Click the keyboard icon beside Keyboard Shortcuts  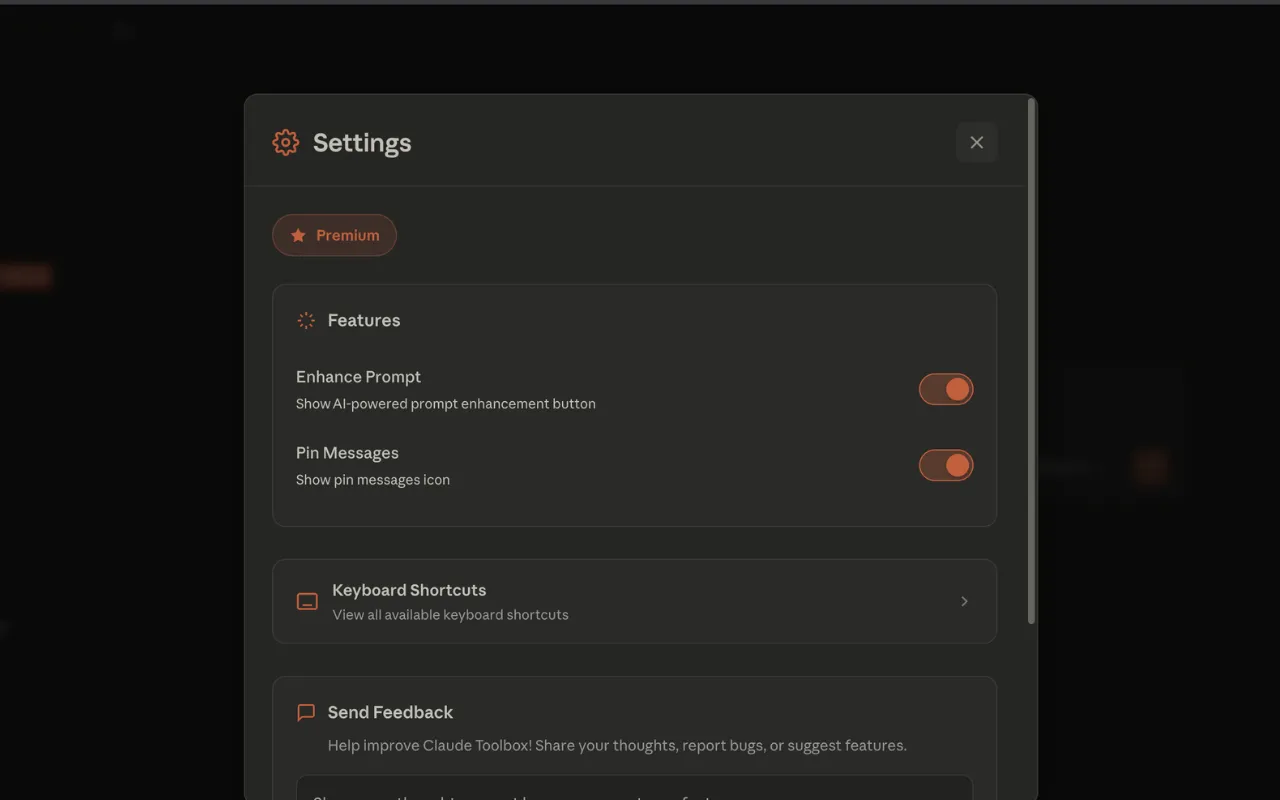(x=308, y=602)
